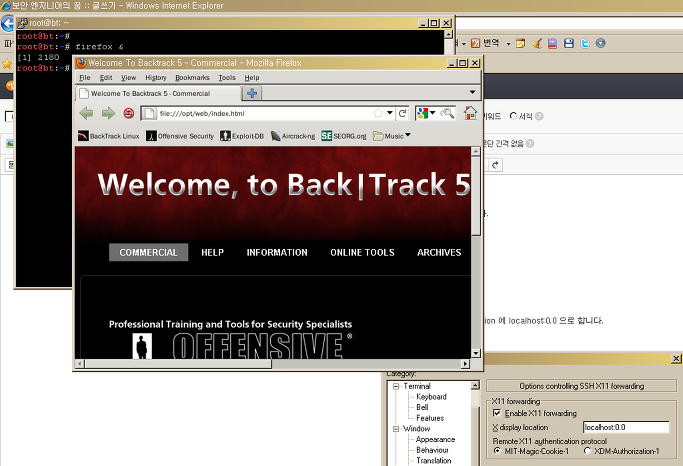Click the IE favorites star icon
The height and width of the screenshot is (466, 683).
tap(7, 64)
